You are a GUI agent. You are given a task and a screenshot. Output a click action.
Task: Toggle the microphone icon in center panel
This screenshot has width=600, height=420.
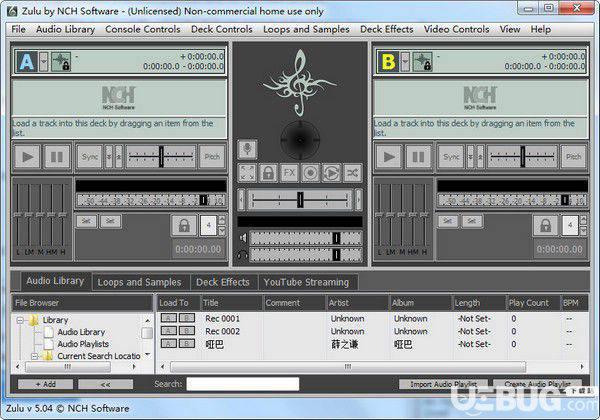(247, 149)
